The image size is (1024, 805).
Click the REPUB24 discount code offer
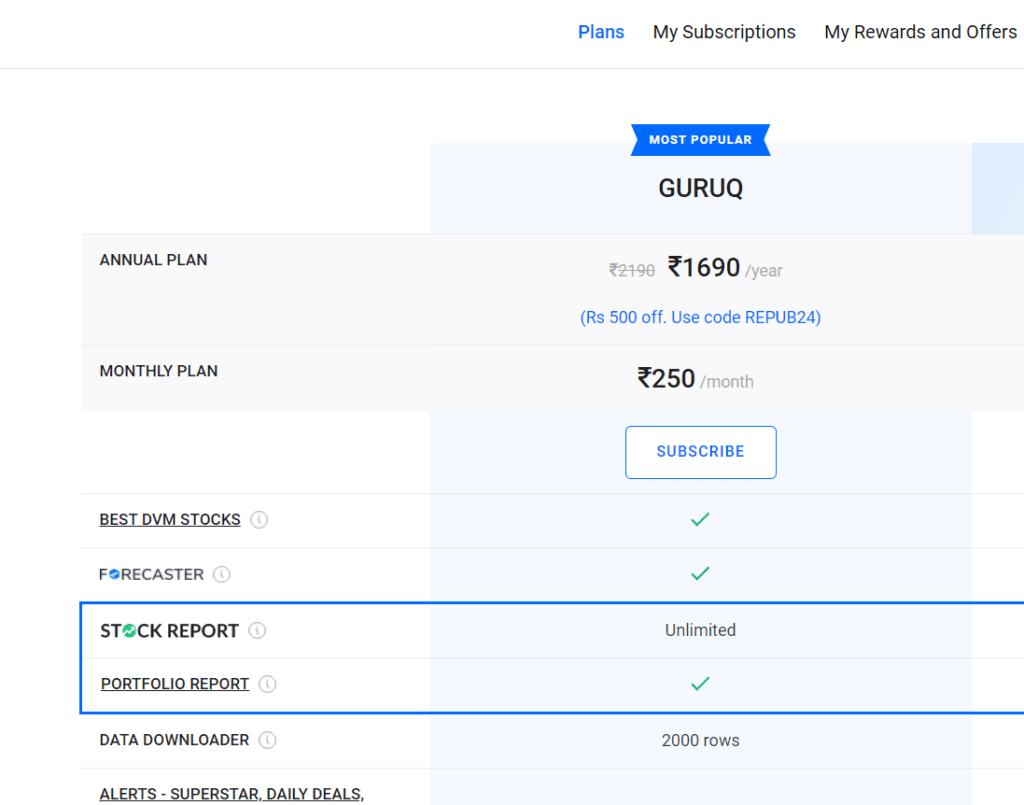point(701,317)
